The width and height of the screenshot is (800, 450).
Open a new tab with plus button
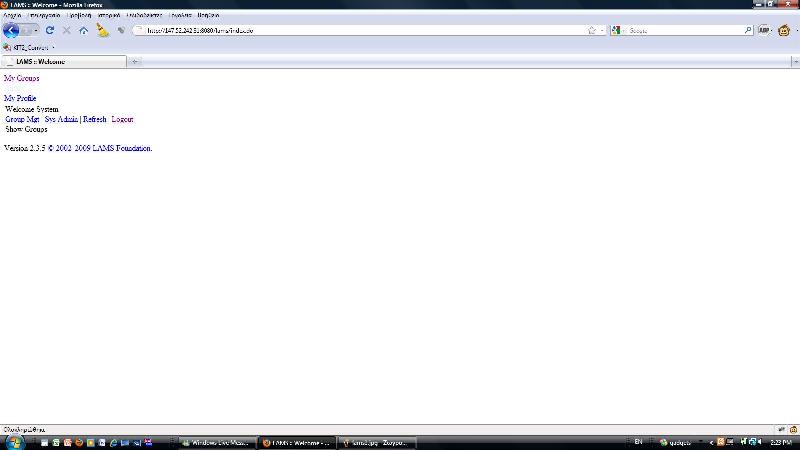point(135,62)
